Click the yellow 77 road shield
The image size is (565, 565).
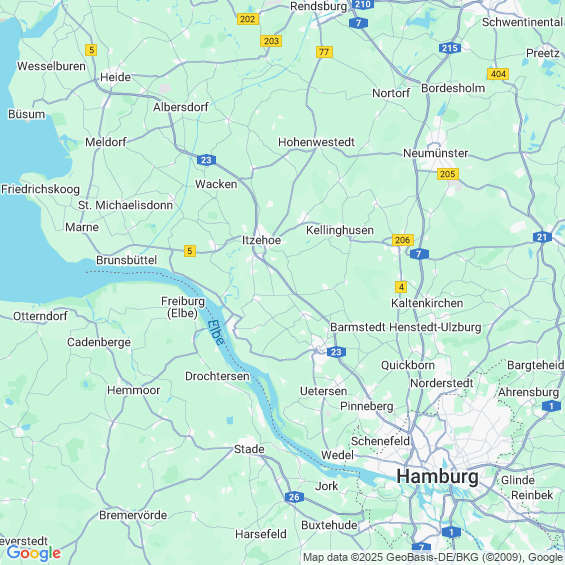pos(324,52)
